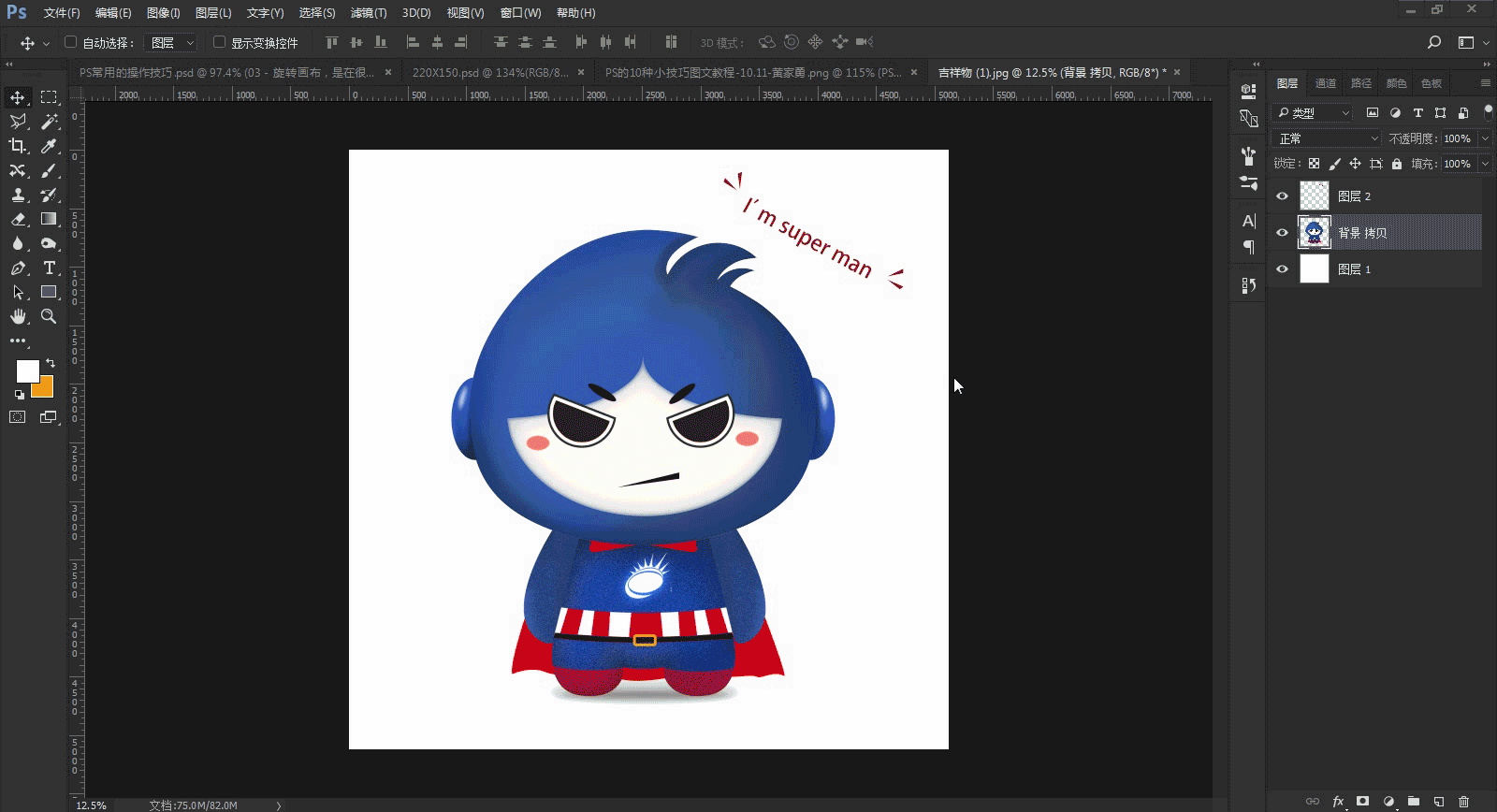This screenshot has height=812, width=1497.
Task: Add a layer mask
Action: click(x=1363, y=802)
